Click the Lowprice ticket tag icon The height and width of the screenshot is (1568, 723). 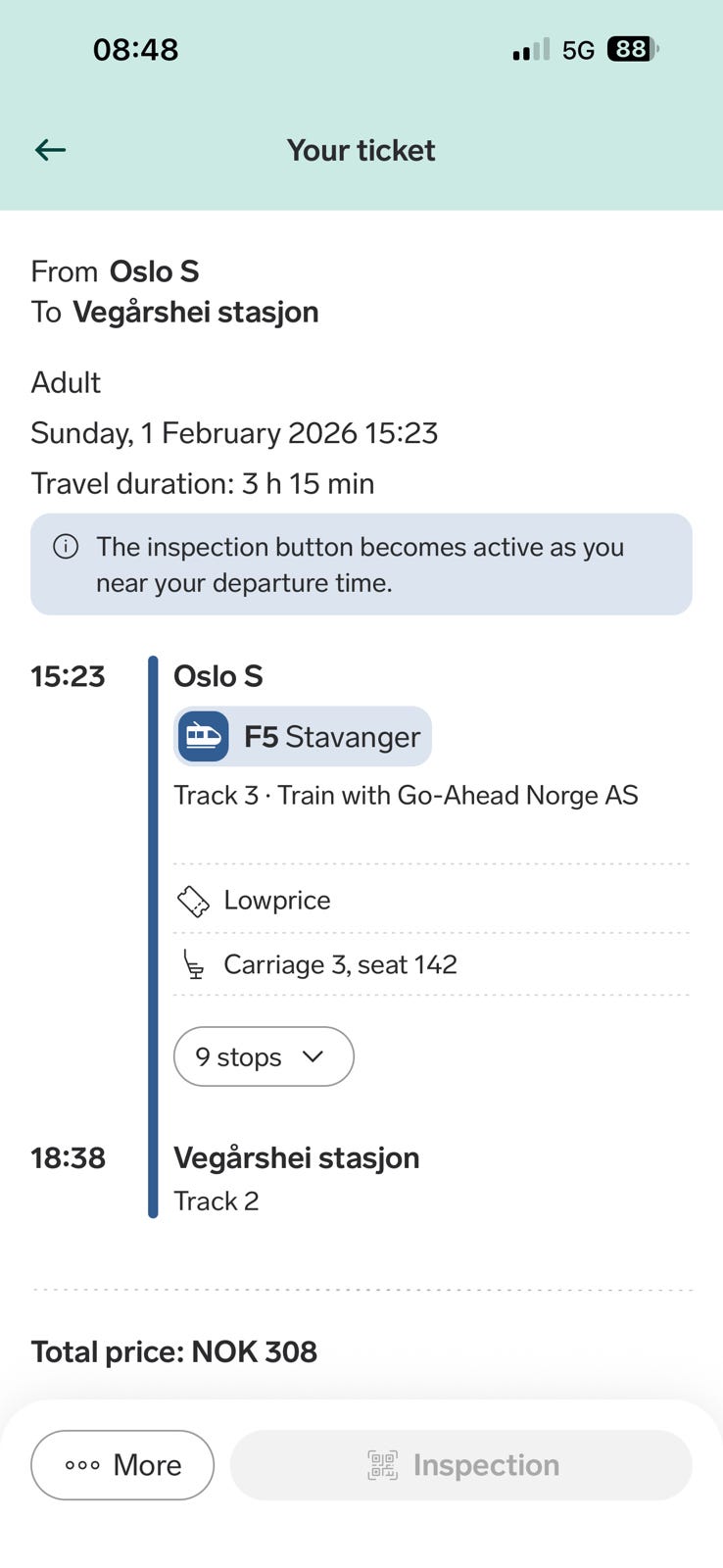[193, 901]
